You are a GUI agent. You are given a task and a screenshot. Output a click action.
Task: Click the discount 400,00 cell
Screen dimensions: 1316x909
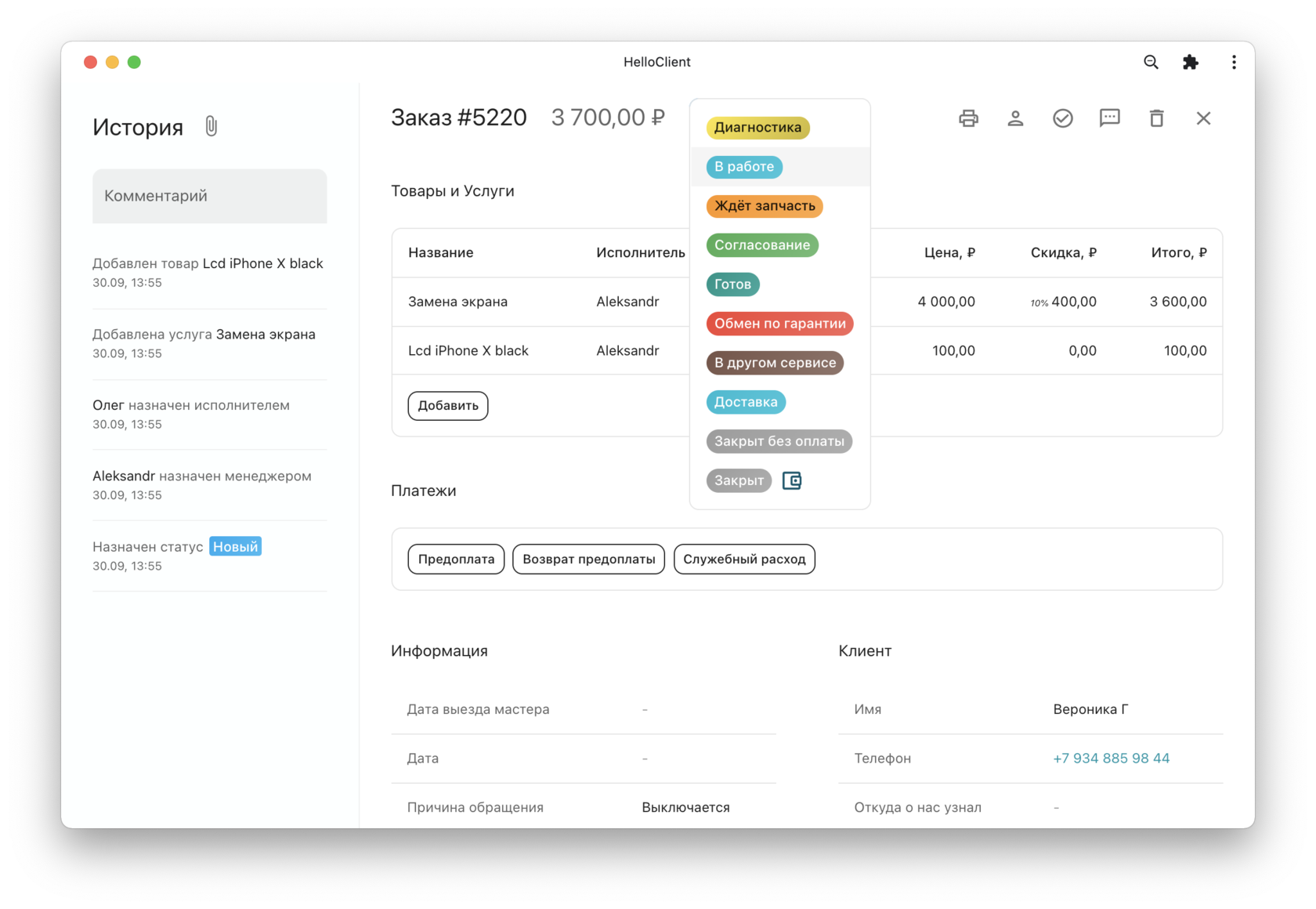pyautogui.click(x=1074, y=302)
